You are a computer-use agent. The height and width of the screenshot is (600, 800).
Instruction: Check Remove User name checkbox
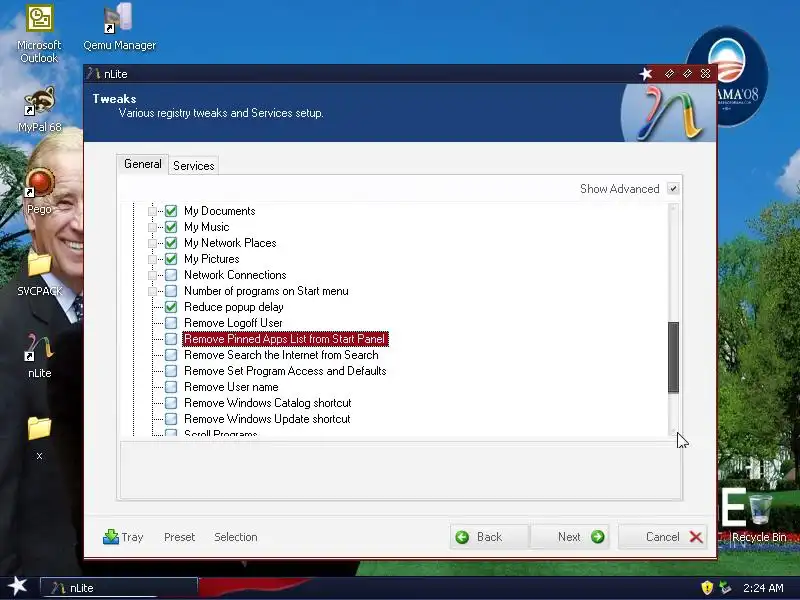pyautogui.click(x=171, y=387)
